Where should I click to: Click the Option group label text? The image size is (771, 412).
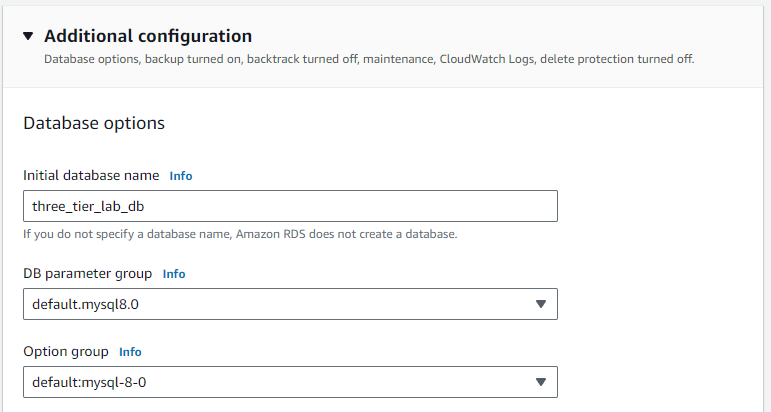point(66,352)
